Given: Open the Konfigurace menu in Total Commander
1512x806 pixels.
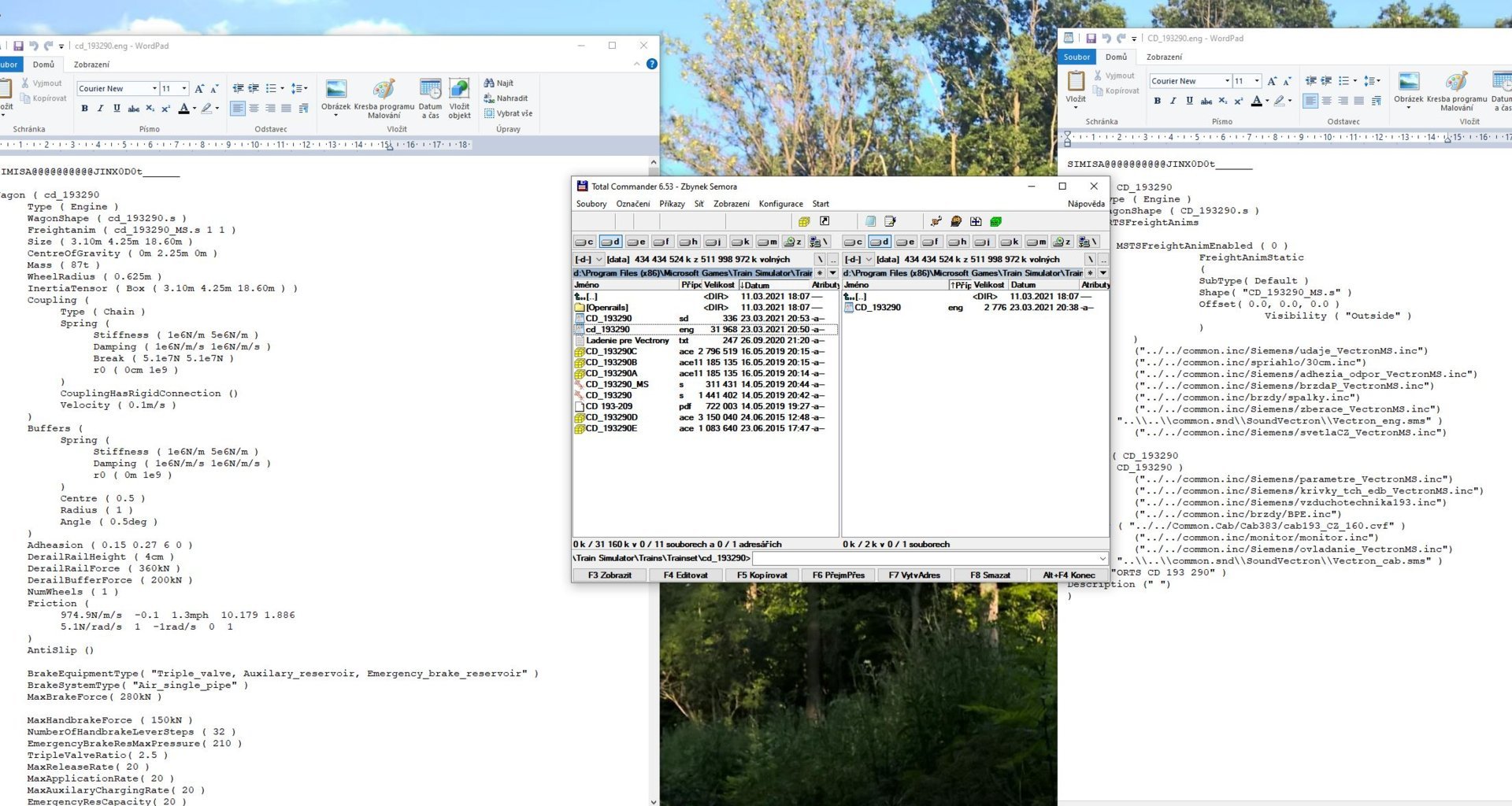Looking at the screenshot, I should 780,204.
